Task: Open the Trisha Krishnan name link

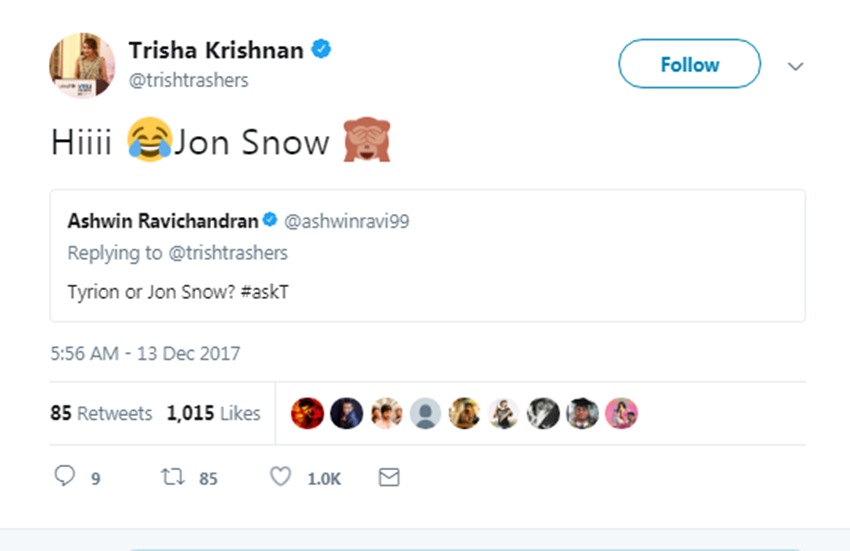Action: click(216, 50)
